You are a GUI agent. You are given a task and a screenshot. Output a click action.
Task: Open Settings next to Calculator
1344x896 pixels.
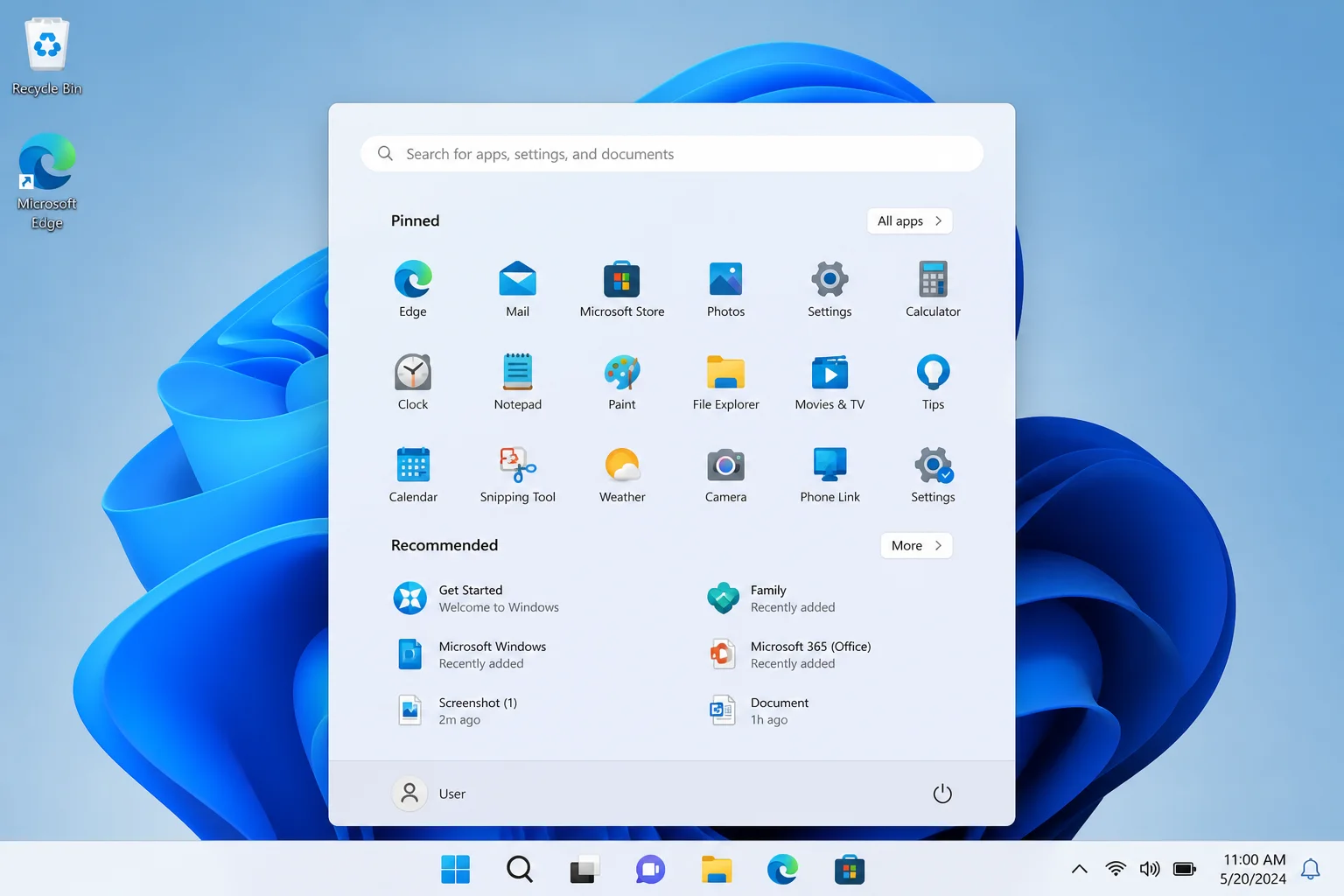(x=829, y=290)
